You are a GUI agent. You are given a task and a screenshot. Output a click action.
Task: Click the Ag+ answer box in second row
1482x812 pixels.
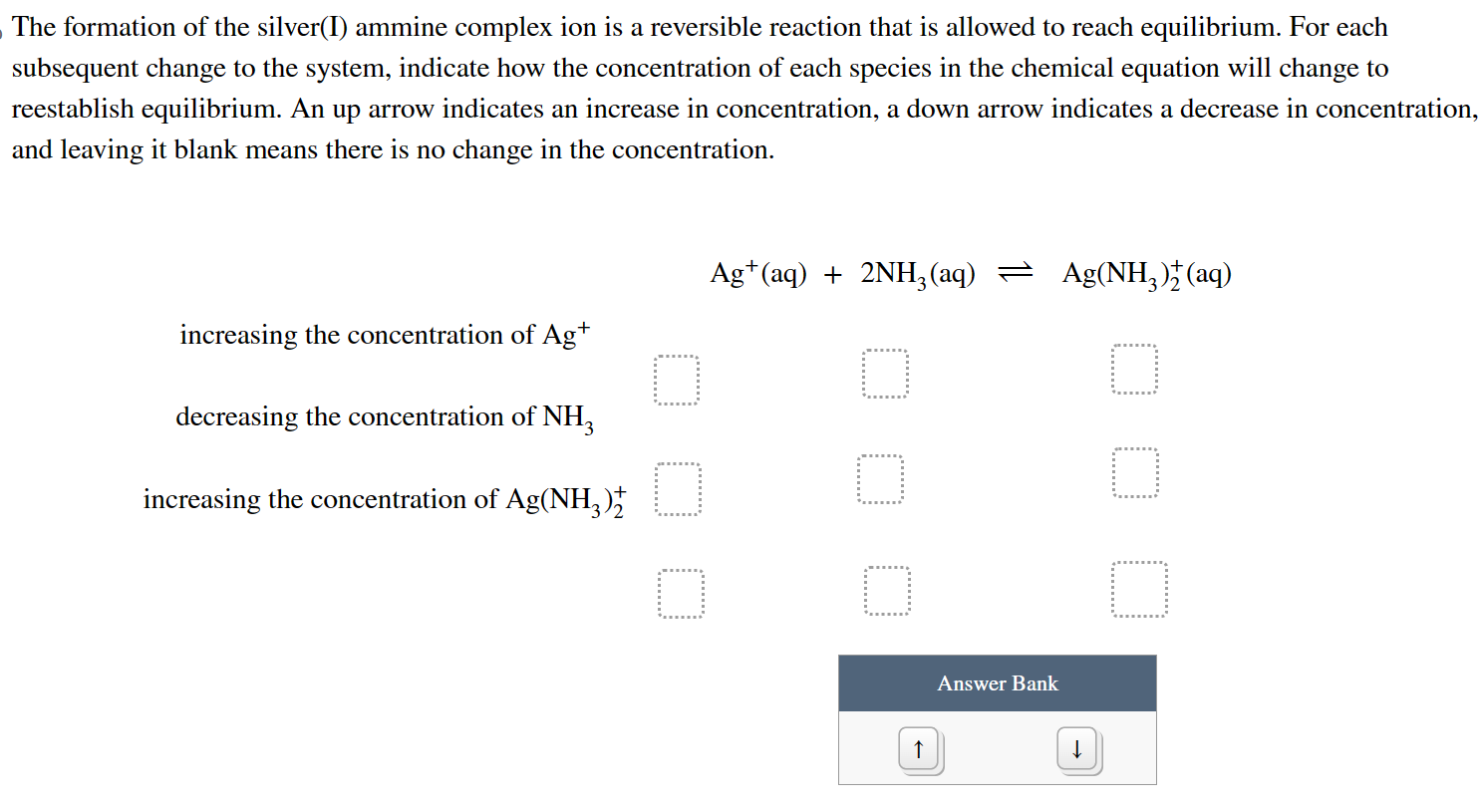pos(679,487)
